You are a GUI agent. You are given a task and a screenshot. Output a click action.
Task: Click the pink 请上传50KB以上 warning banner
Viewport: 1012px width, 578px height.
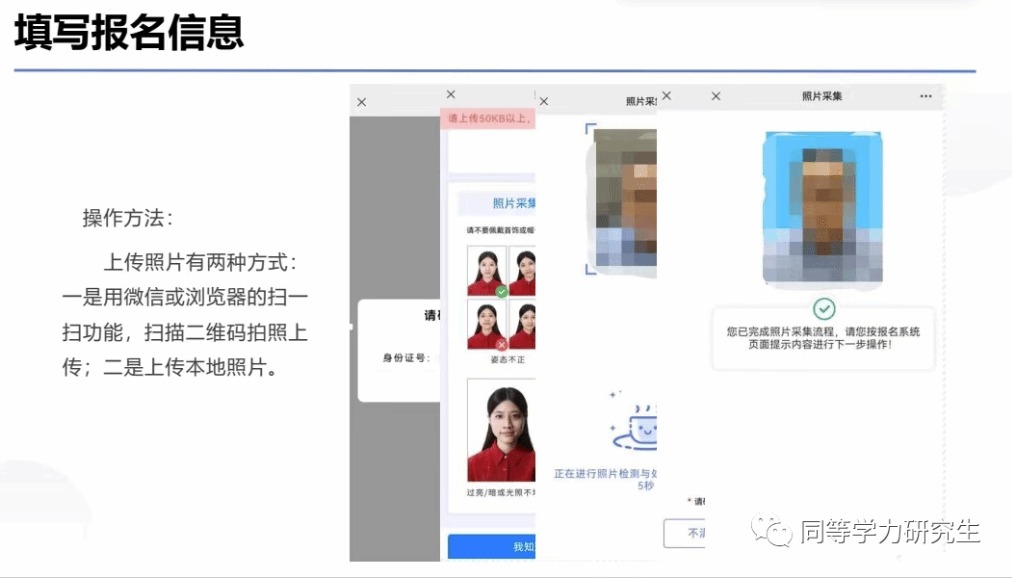point(489,119)
